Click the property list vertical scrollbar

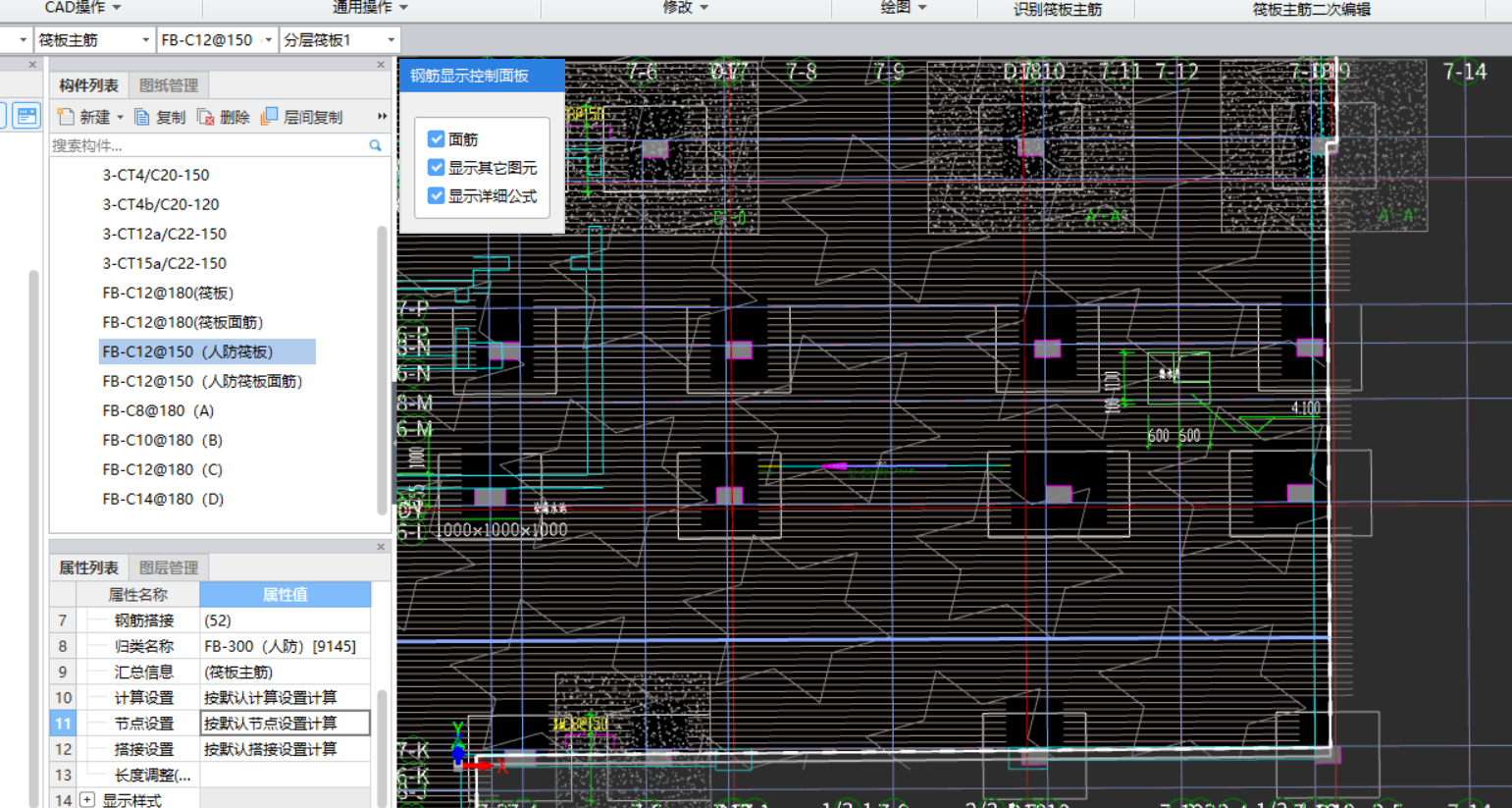click(x=382, y=746)
